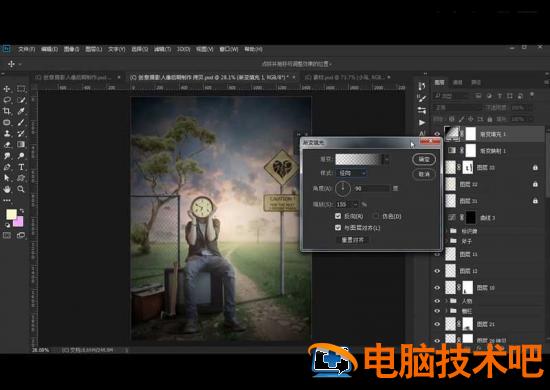Open the Move tool preset dropdown in options bar

[20, 64]
